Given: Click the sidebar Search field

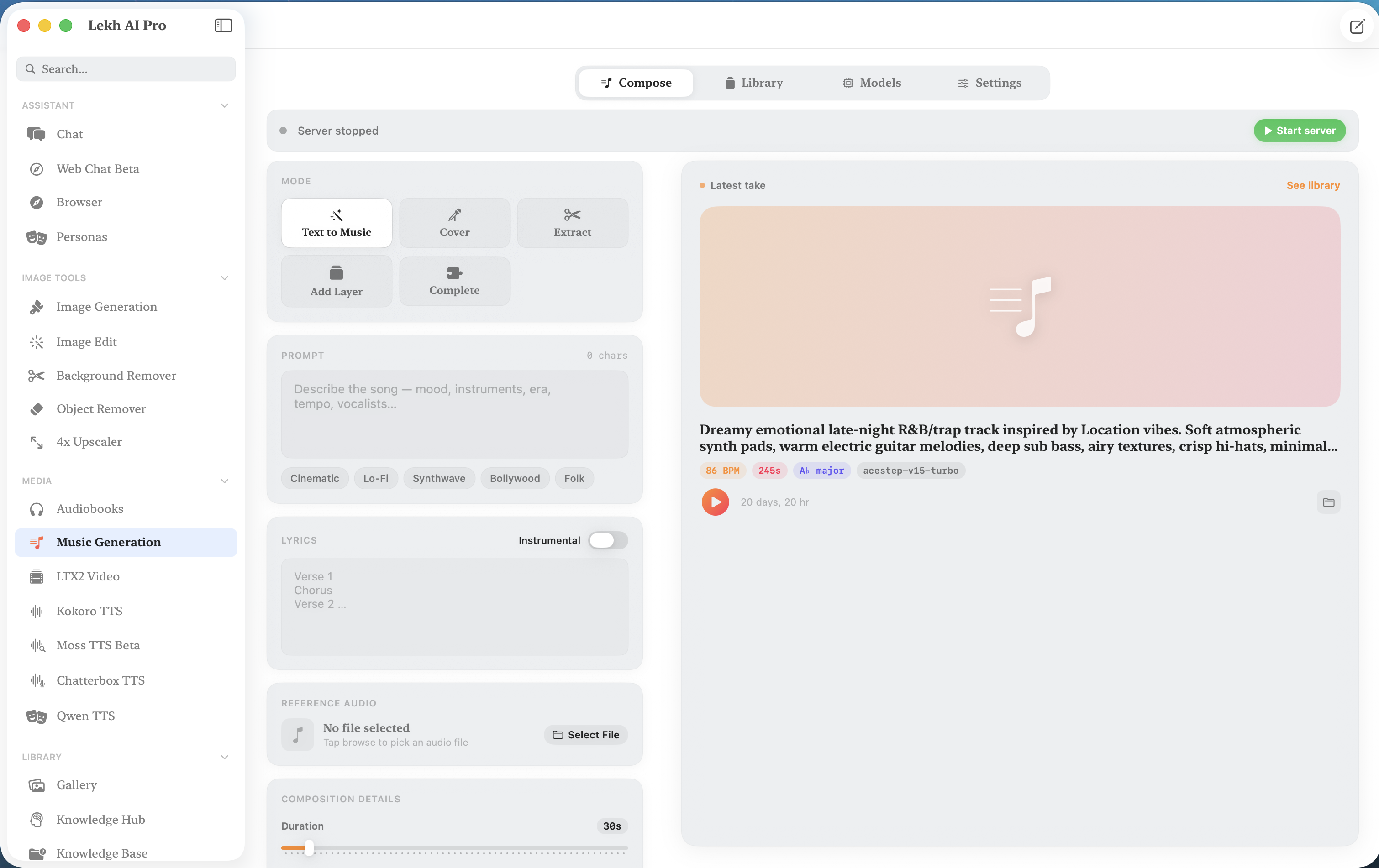Looking at the screenshot, I should click(x=126, y=68).
